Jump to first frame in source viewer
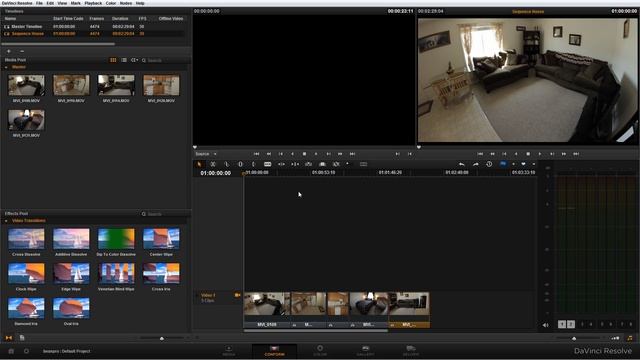The width and height of the screenshot is (640, 360). tap(256, 154)
